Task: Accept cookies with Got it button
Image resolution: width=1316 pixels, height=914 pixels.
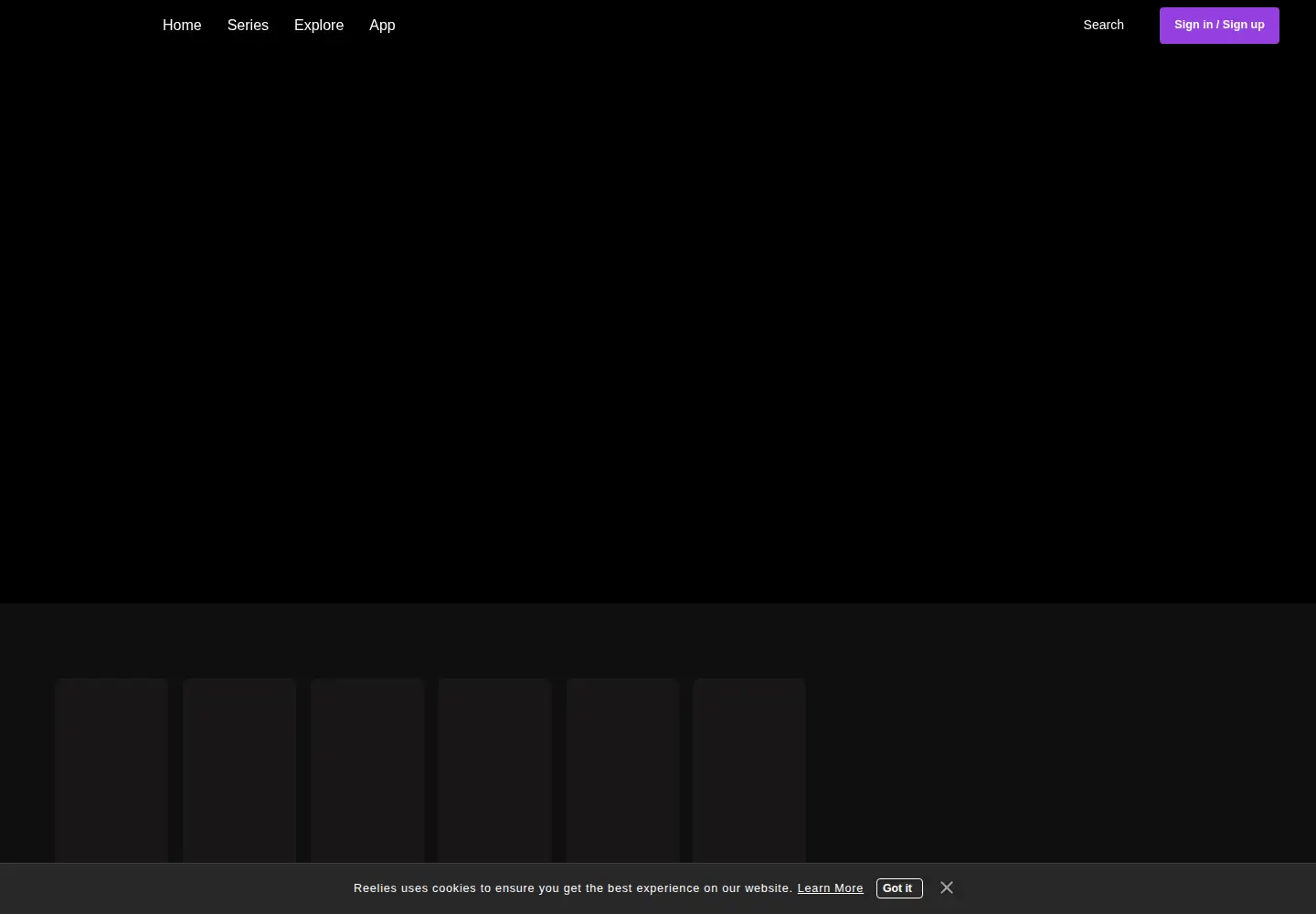Action: tap(899, 888)
